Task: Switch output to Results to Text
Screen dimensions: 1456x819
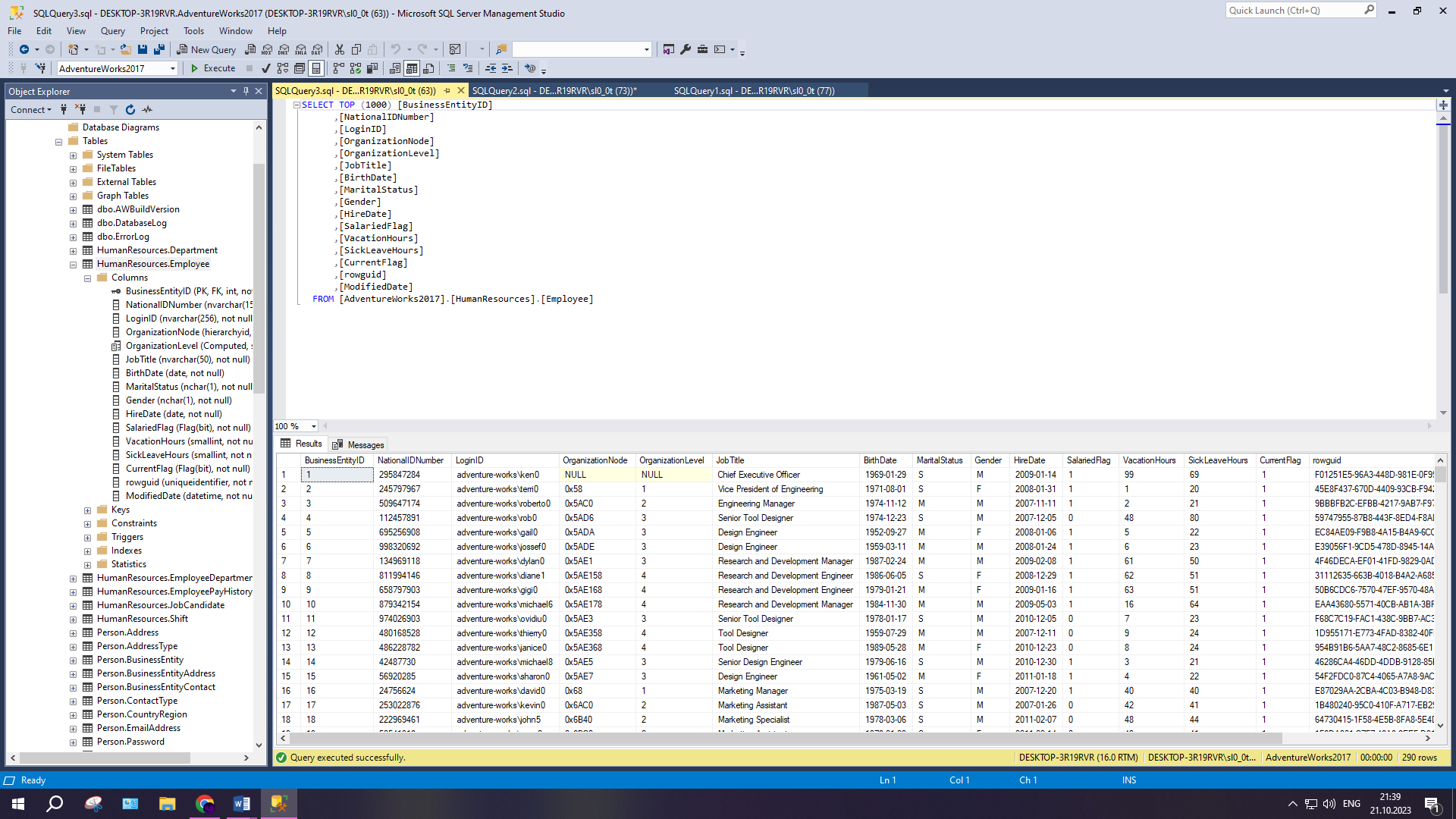Action: pyautogui.click(x=395, y=68)
